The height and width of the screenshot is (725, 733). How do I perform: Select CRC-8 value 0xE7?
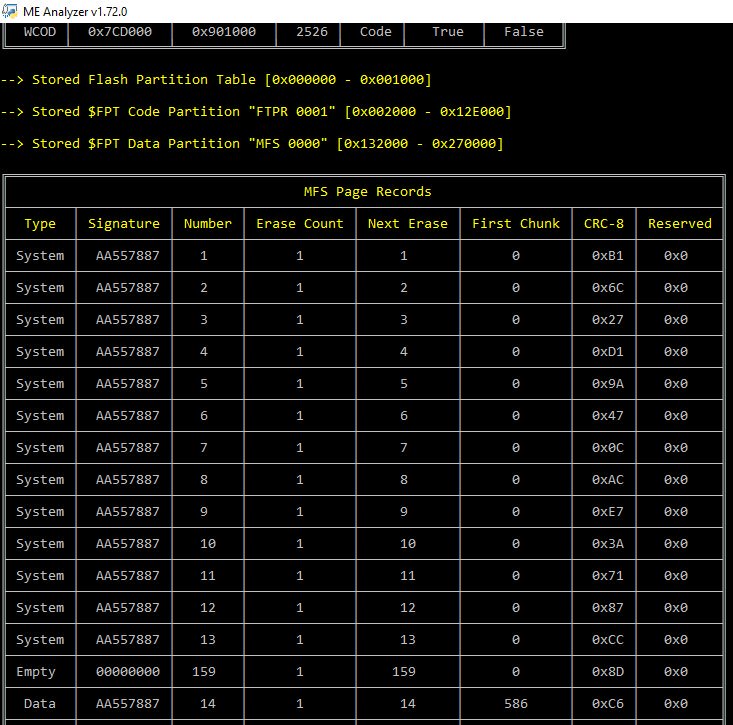pos(608,512)
